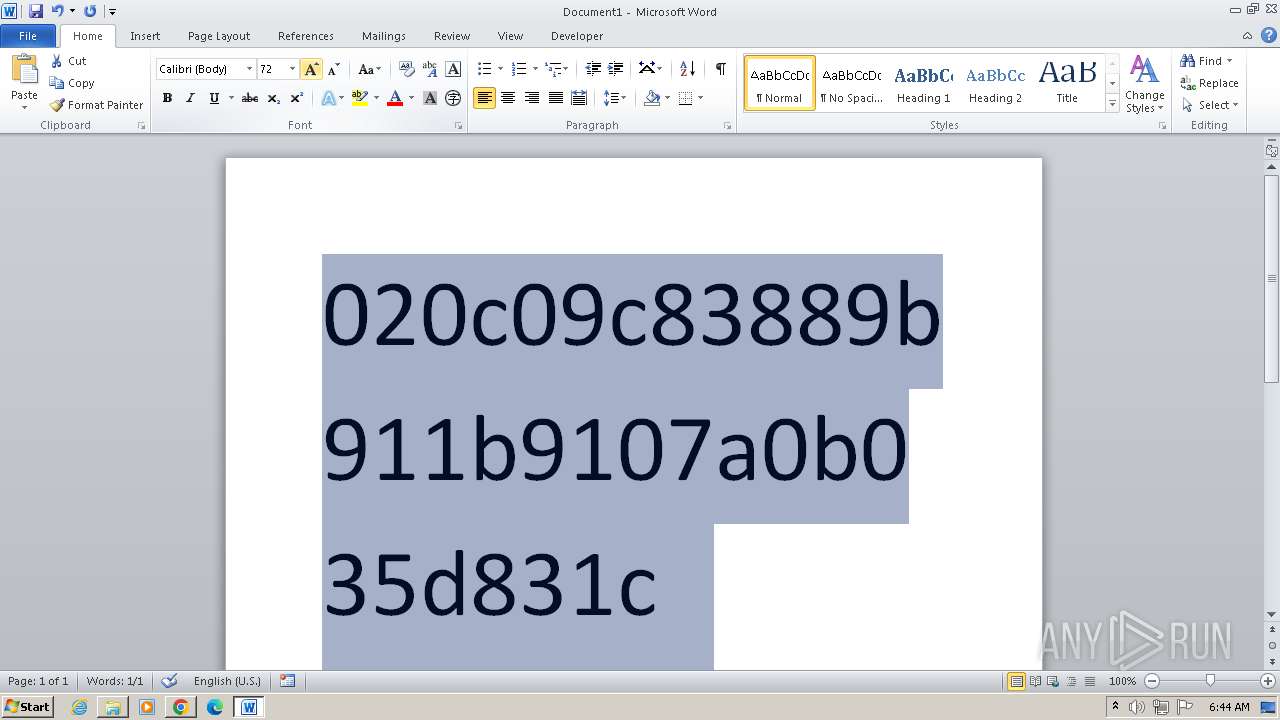Click the Cut scissors icon
Screen dimensions: 1280x720
pyautogui.click(x=57, y=61)
